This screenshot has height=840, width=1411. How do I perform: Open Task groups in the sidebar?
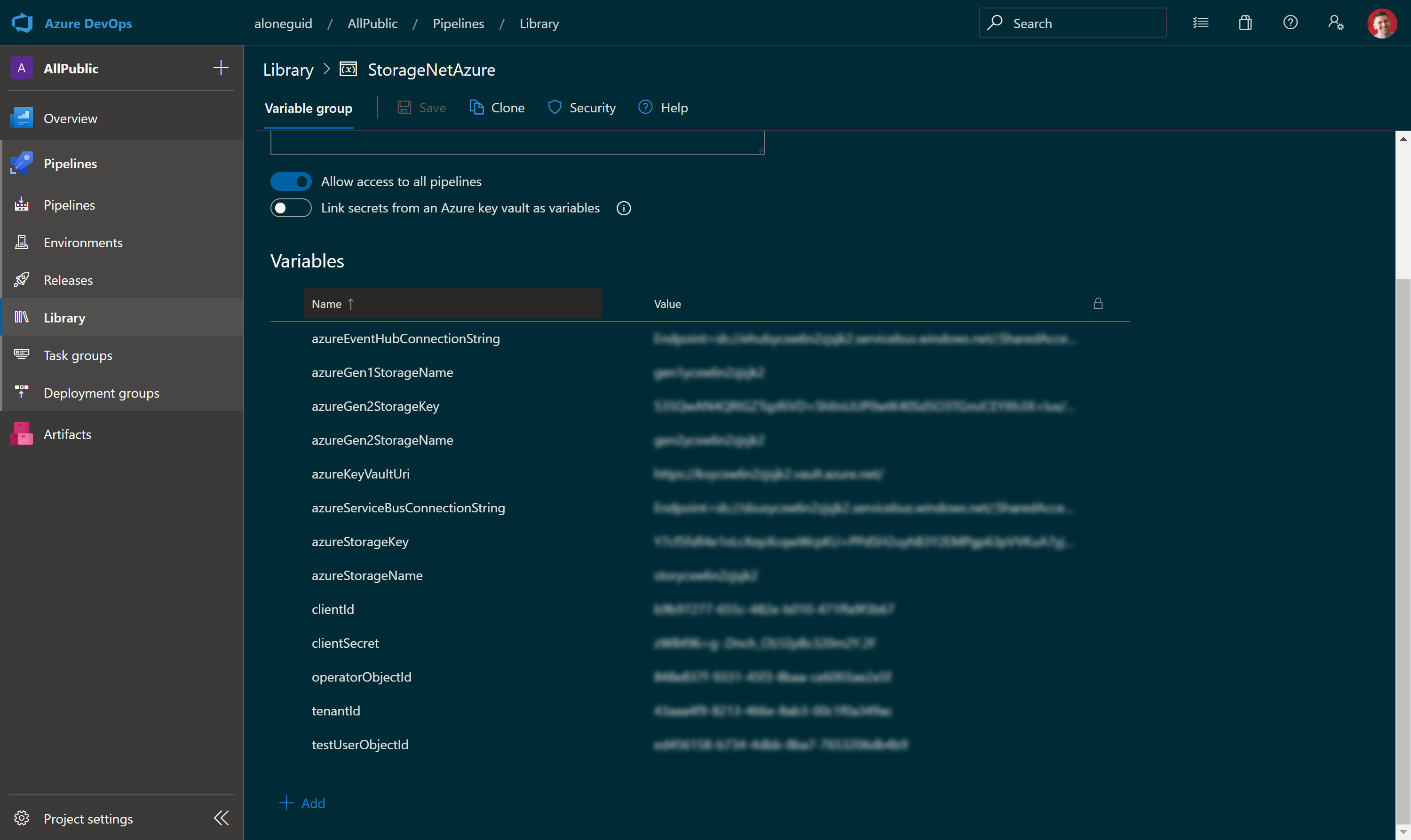point(122,355)
